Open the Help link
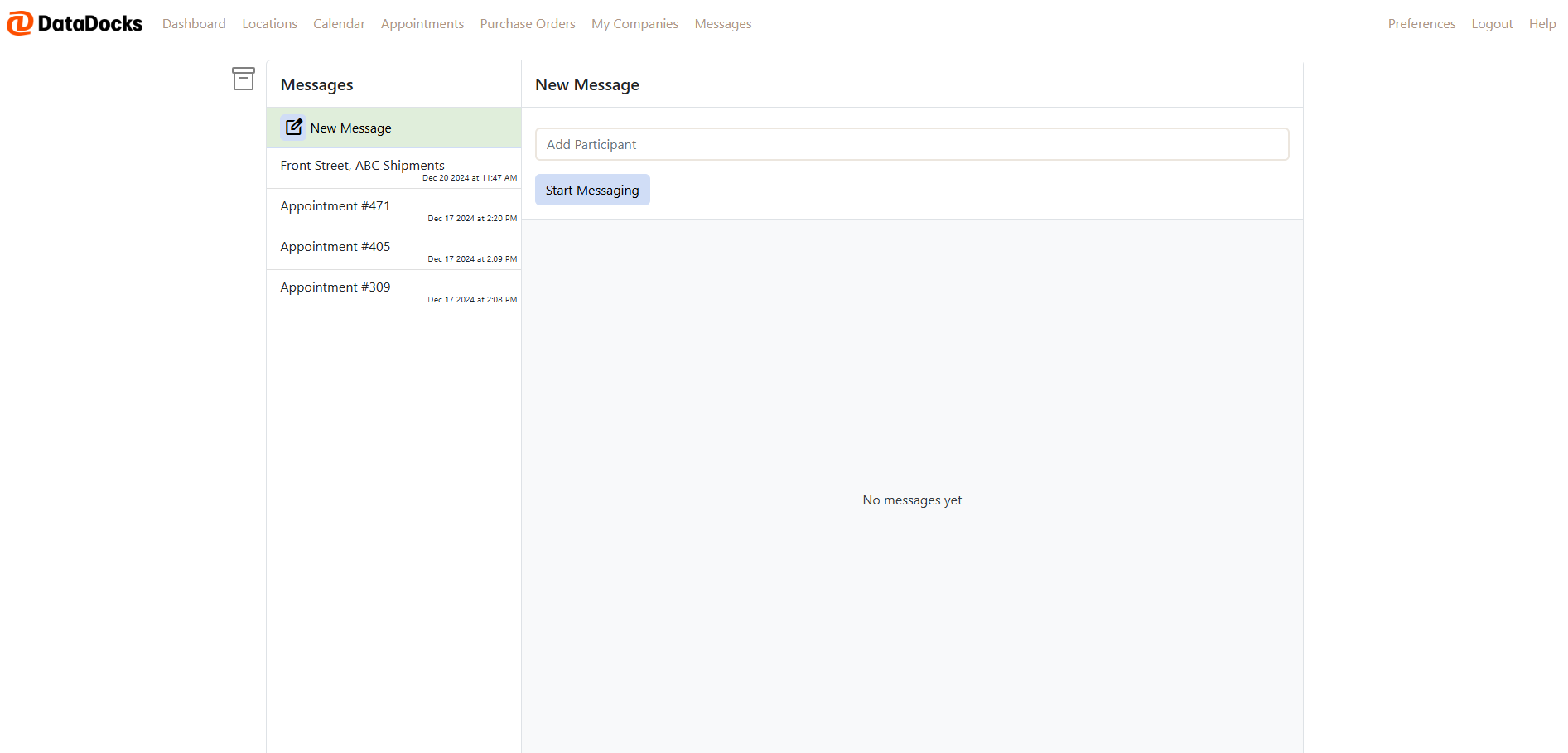The image size is (1568, 753). coord(1542,24)
